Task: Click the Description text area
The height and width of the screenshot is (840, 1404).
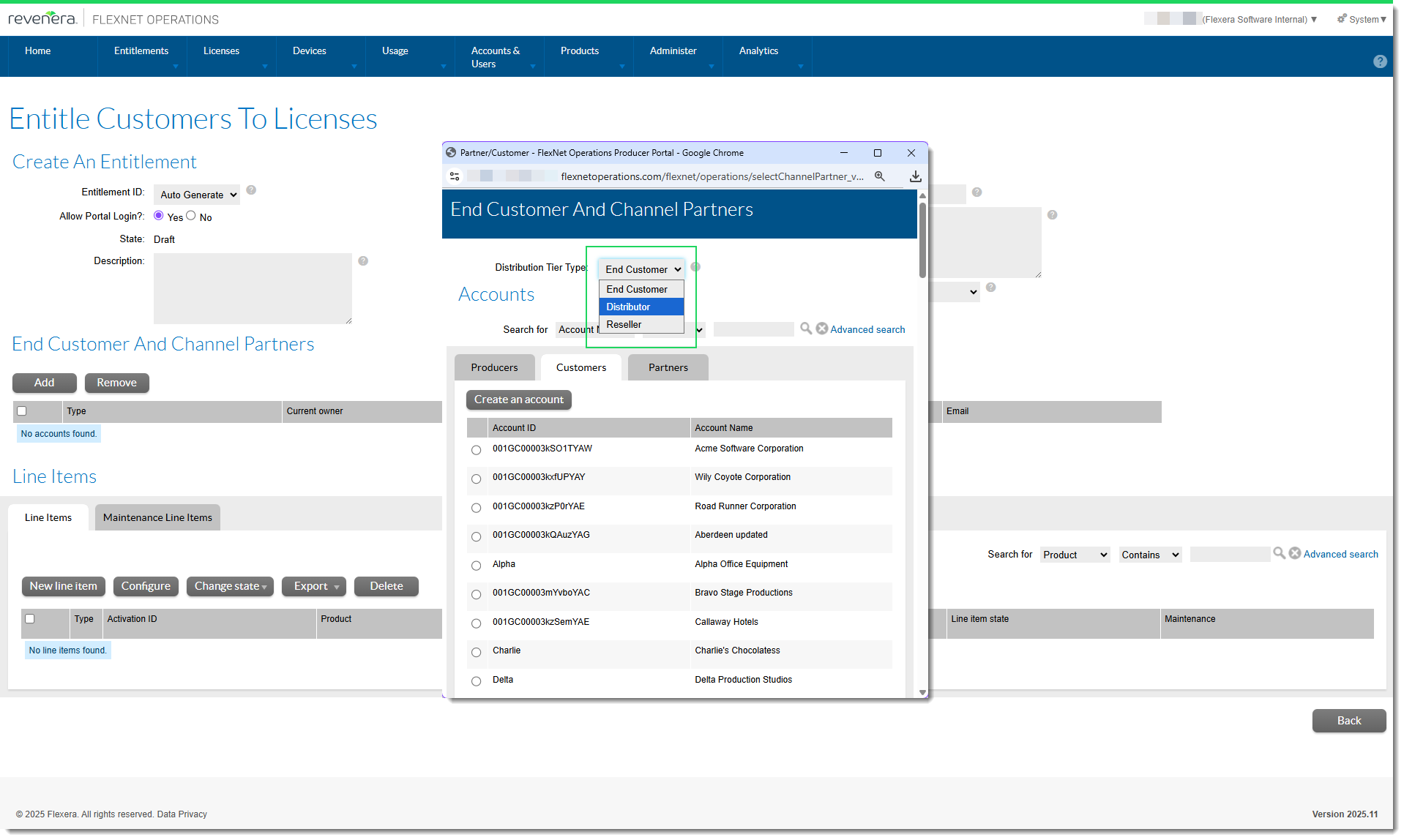Action: click(x=253, y=288)
